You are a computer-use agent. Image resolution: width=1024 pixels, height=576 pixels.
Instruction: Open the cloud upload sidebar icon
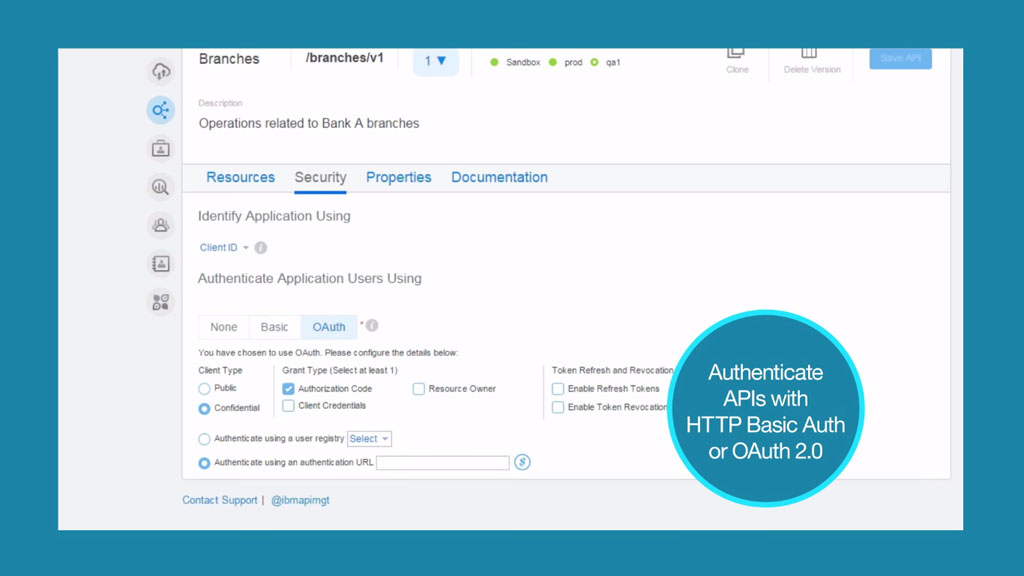point(161,71)
